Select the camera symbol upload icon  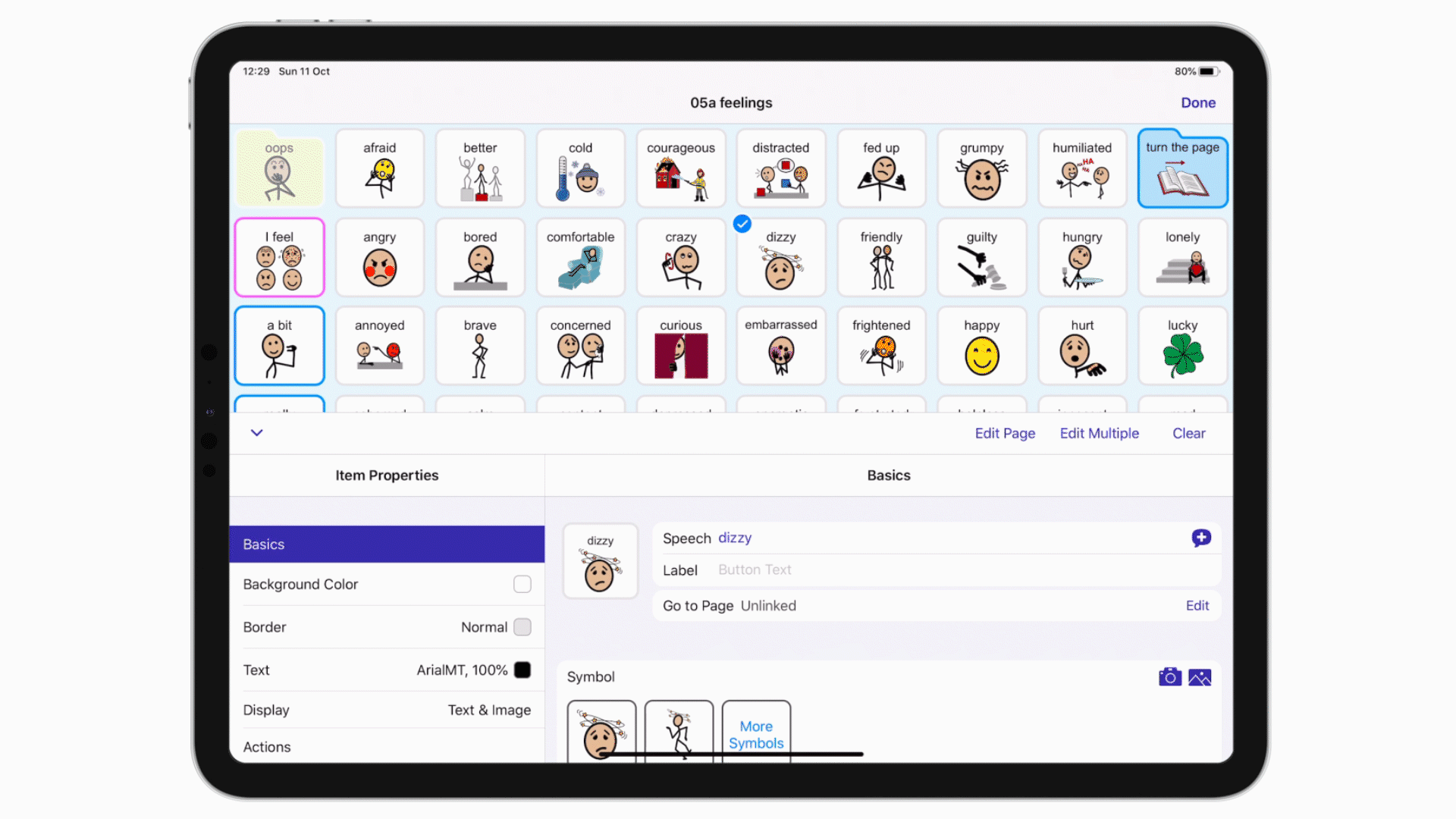[x=1169, y=677]
